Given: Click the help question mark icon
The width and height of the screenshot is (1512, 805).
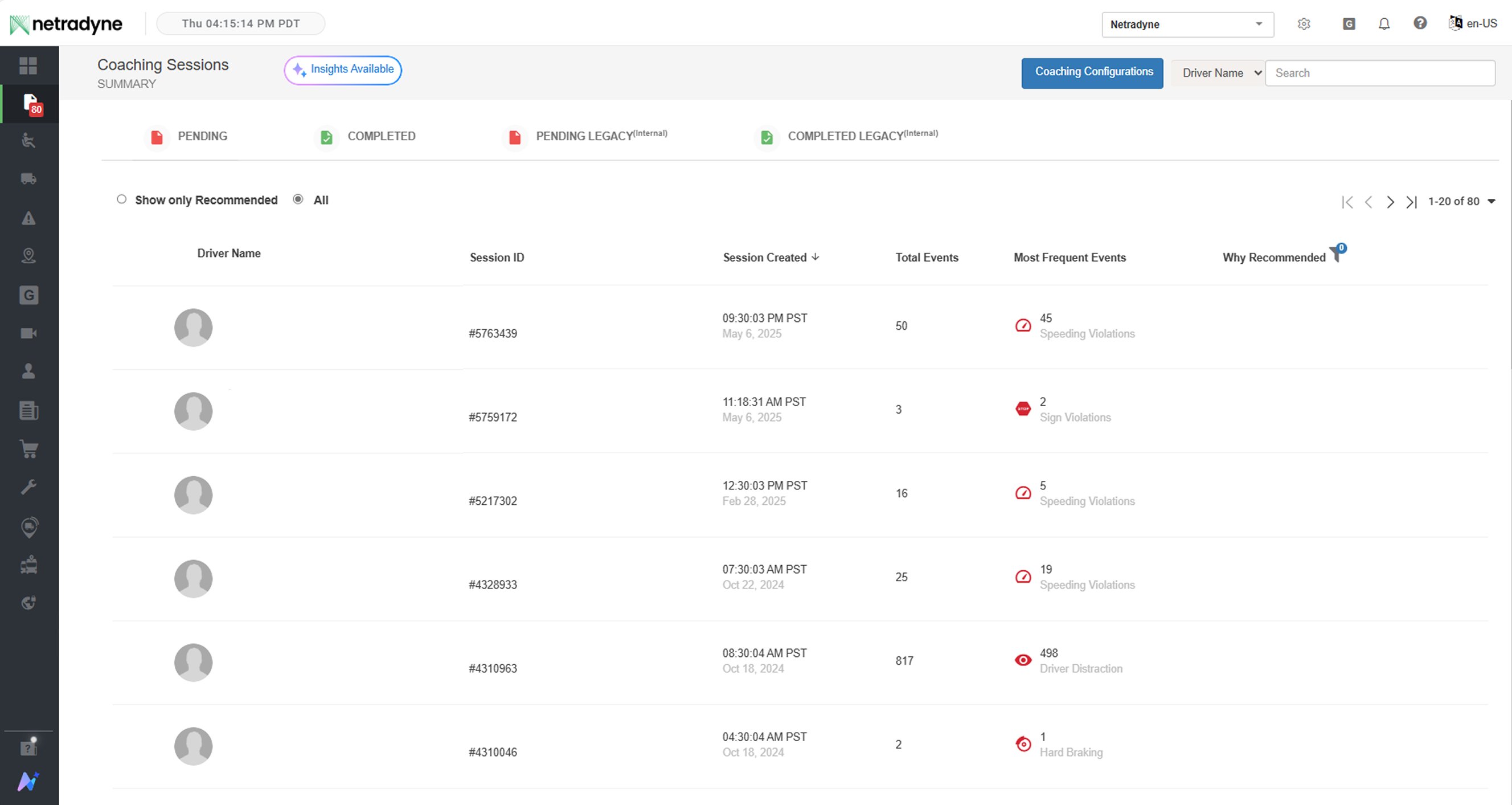Looking at the screenshot, I should (x=1420, y=23).
